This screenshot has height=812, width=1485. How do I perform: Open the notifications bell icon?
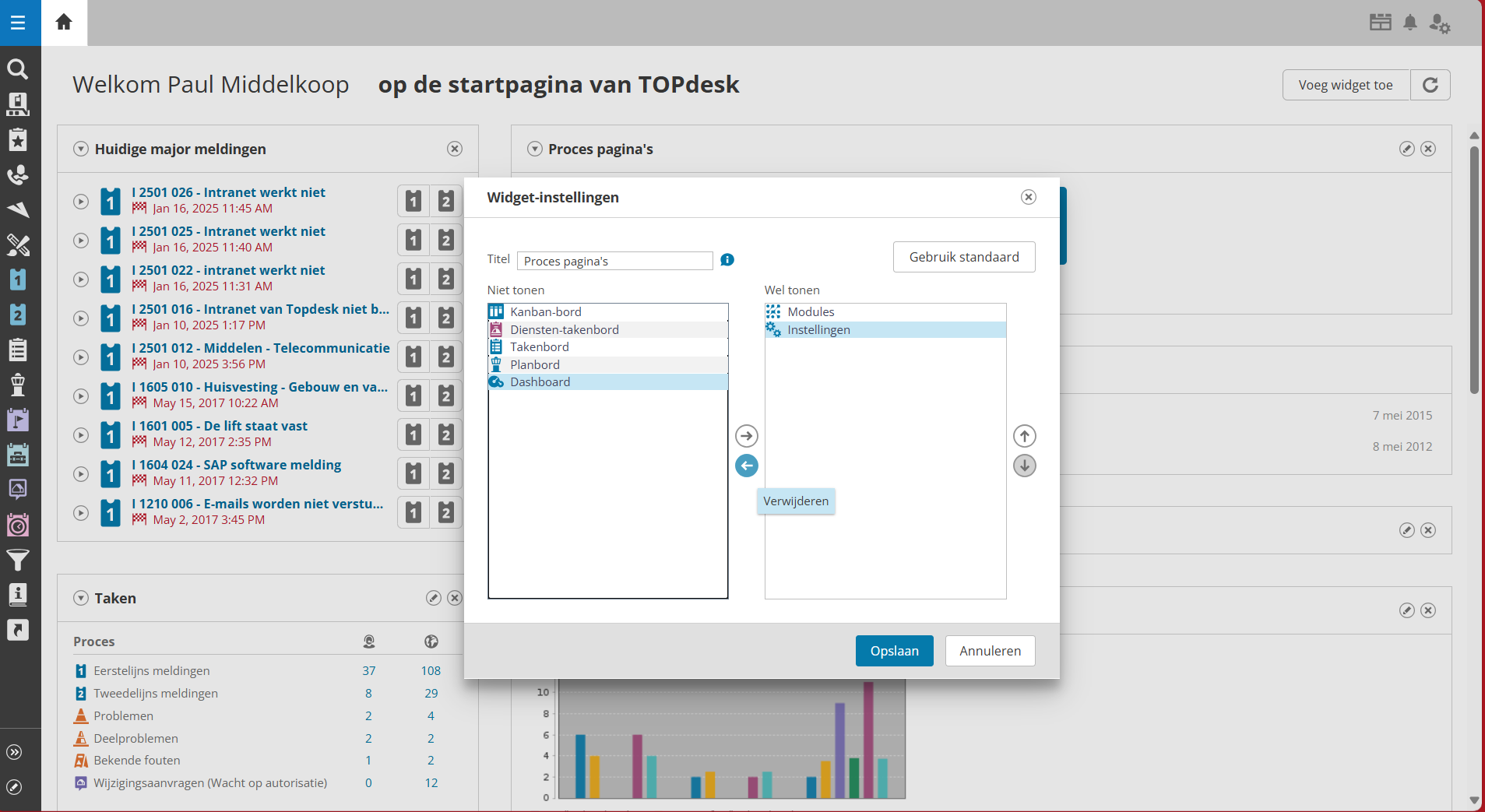point(1409,23)
